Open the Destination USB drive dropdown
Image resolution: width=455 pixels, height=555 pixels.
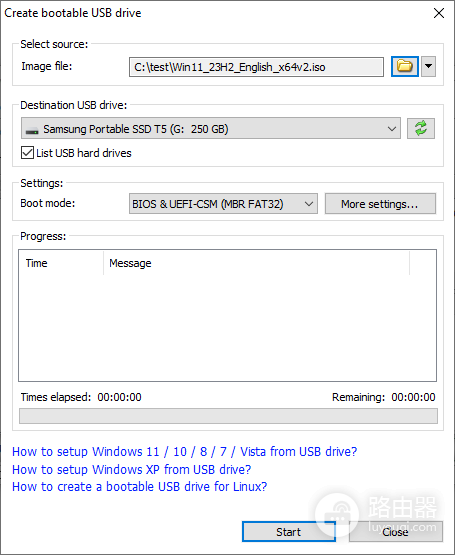(211, 128)
